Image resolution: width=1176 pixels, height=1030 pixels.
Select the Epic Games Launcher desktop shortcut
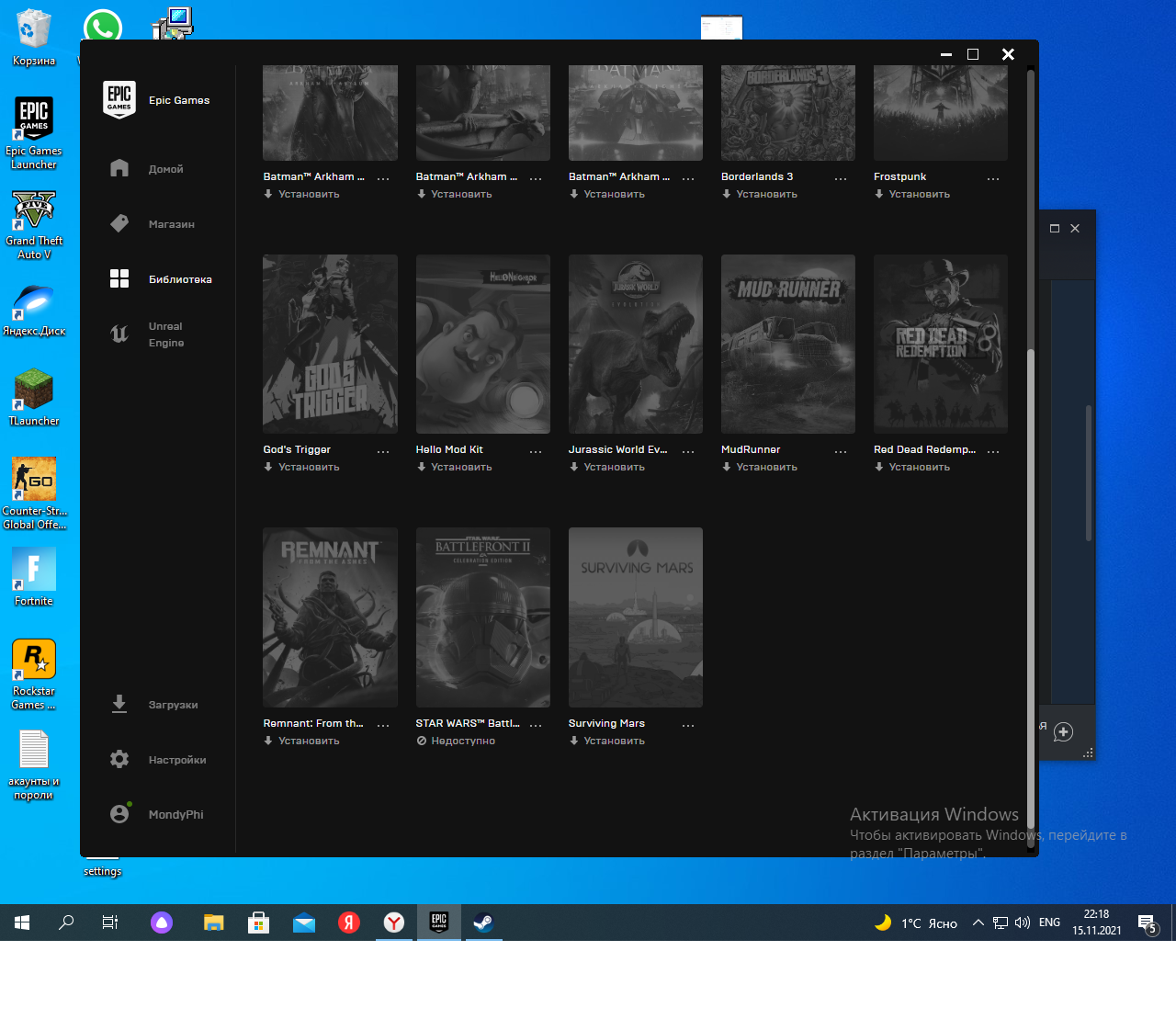click(x=34, y=133)
